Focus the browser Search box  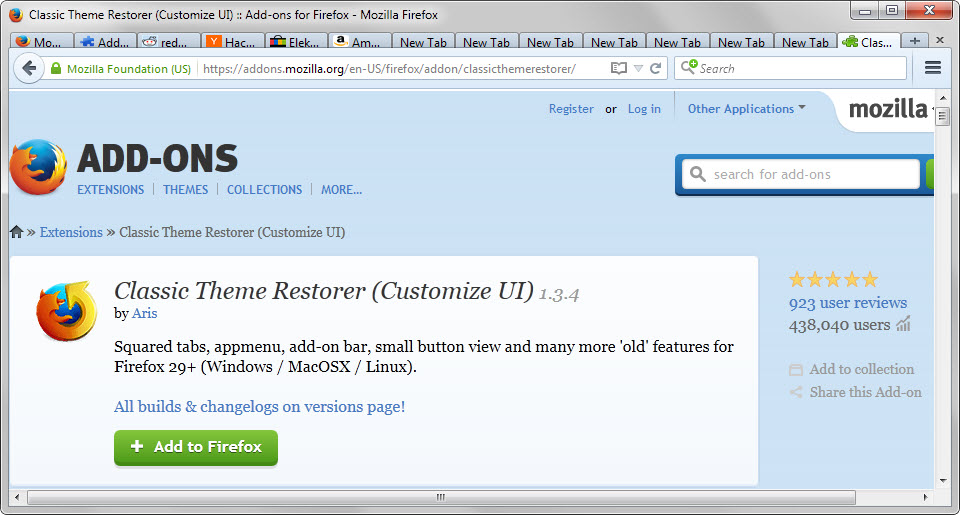point(790,68)
